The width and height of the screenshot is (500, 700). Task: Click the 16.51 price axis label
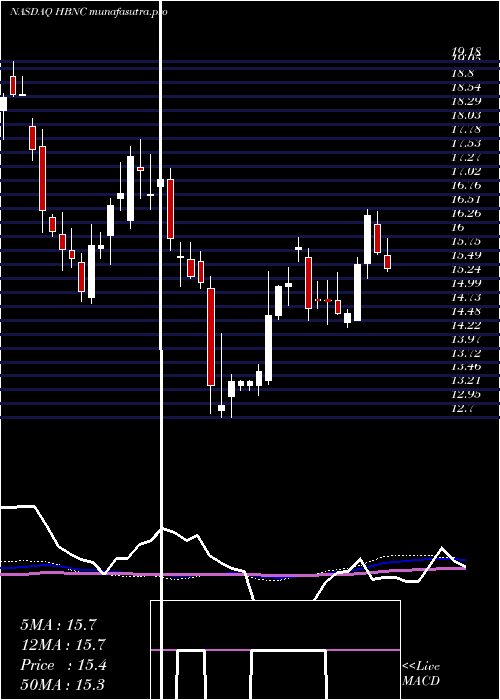coord(466,199)
